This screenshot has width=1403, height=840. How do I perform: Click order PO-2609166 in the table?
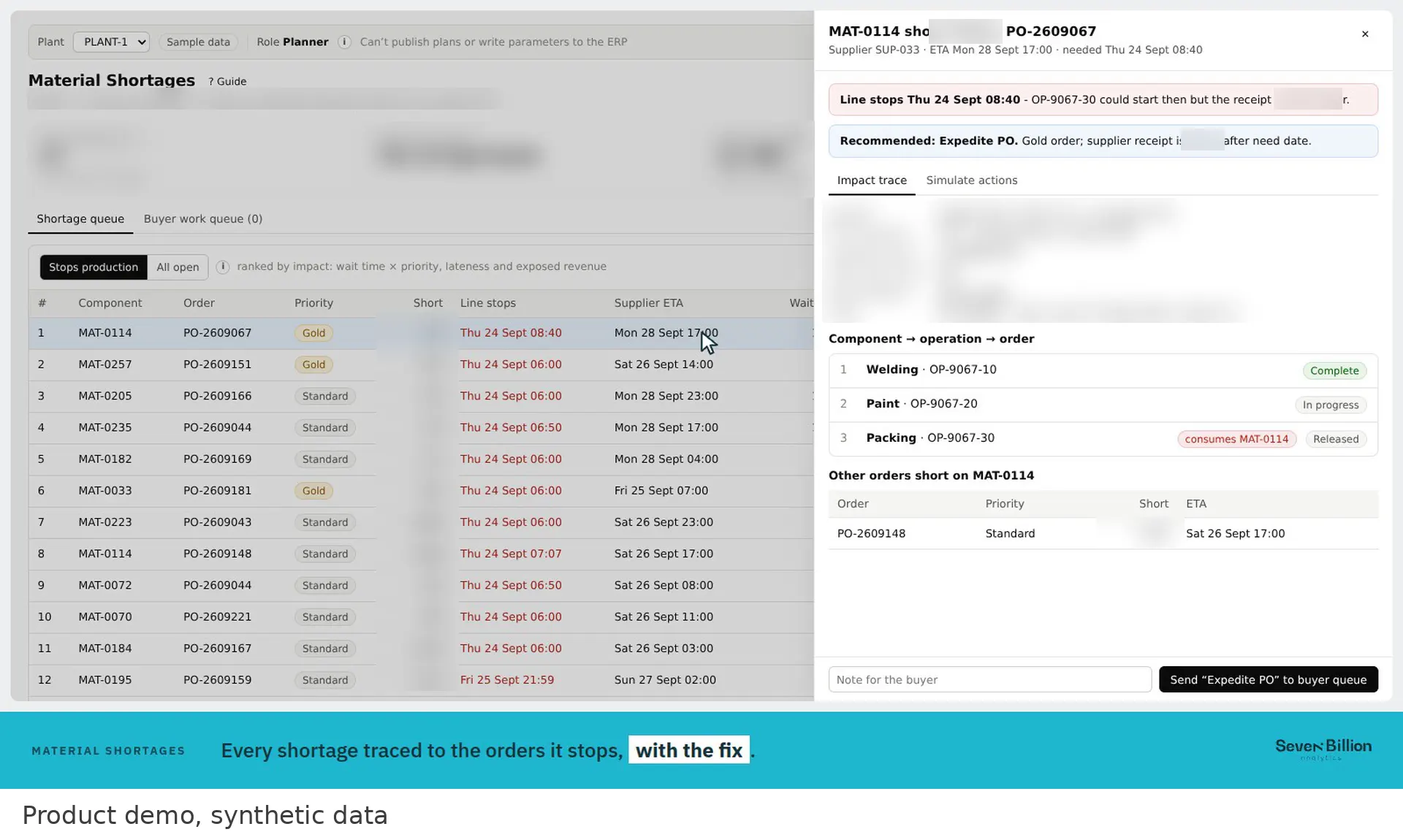[x=217, y=395]
